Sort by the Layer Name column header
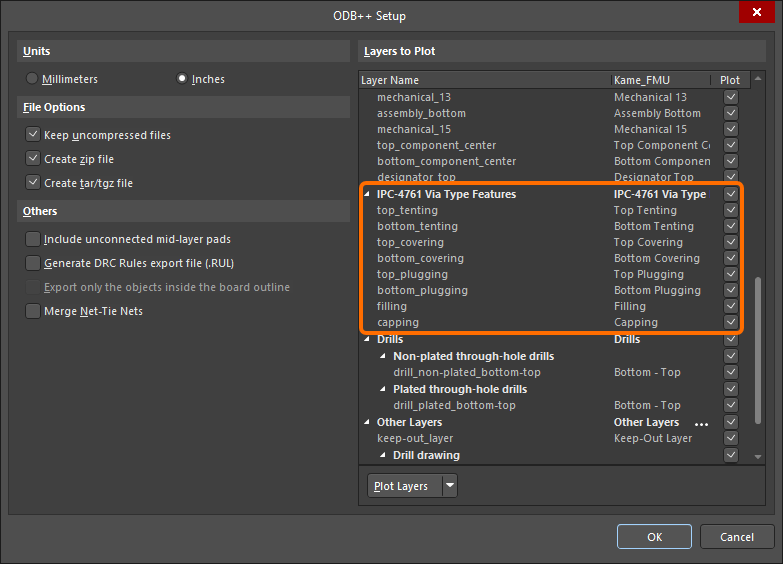This screenshot has height=564, width=783. 484,80
